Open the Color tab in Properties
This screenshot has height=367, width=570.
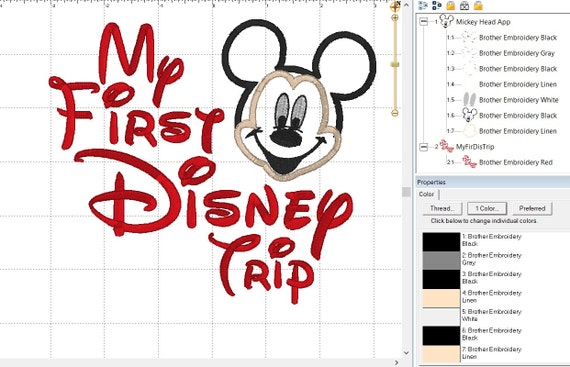(x=426, y=194)
